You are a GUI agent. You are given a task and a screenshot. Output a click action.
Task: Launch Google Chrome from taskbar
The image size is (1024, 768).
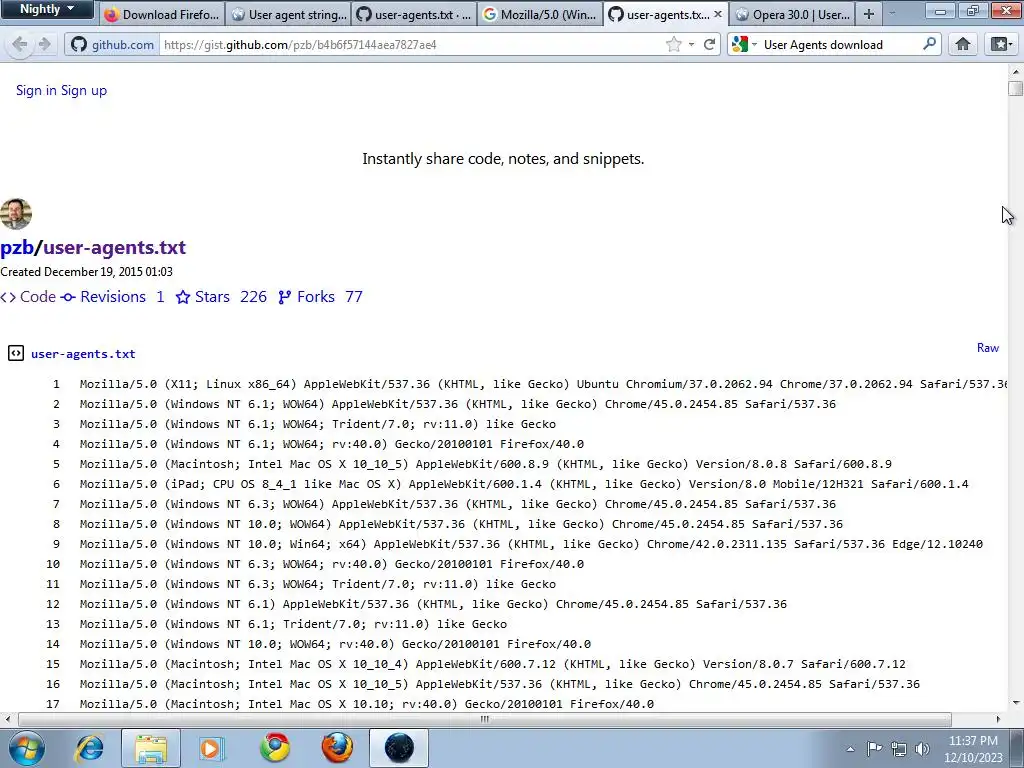tap(274, 748)
